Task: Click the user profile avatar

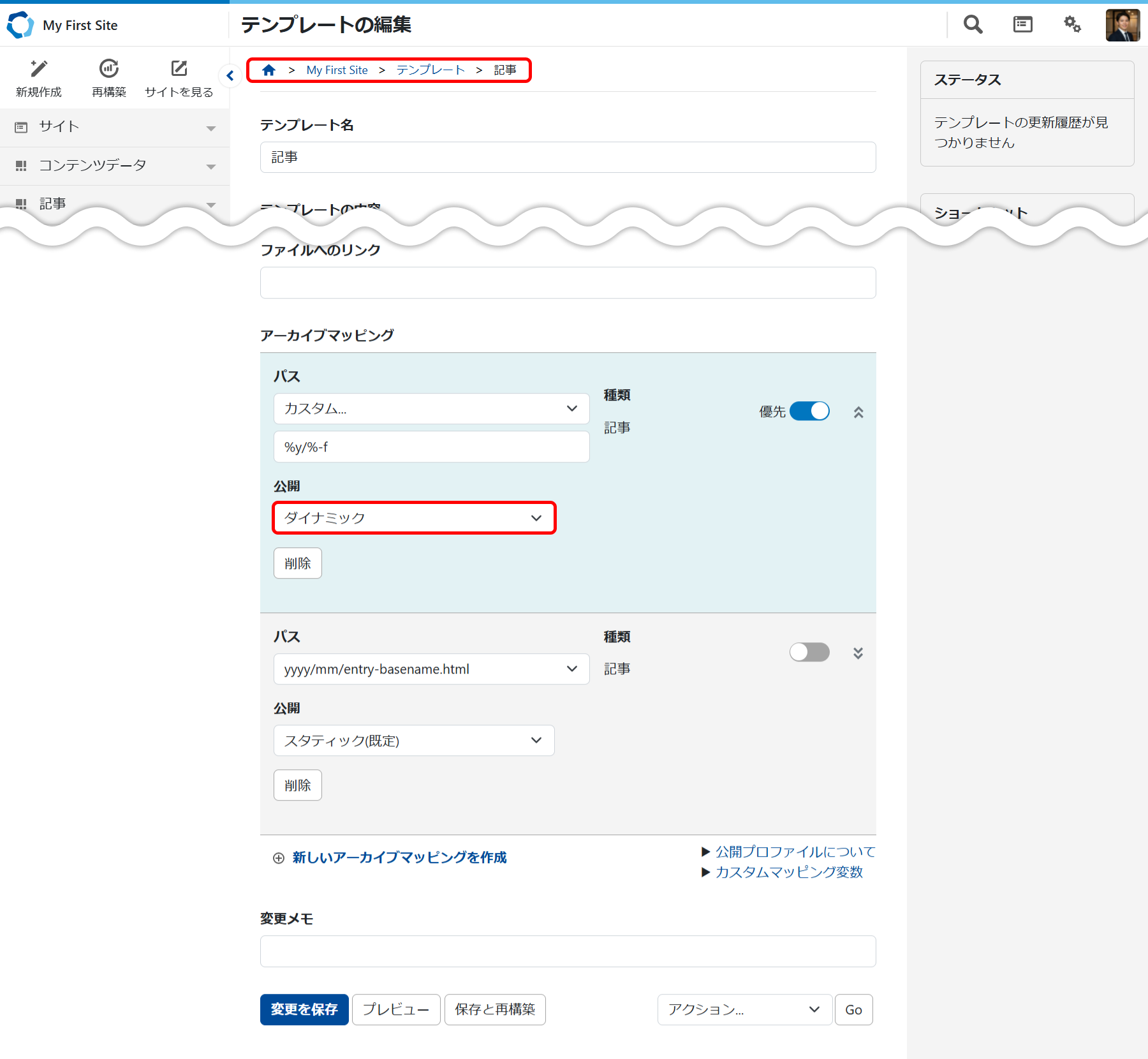Action: (x=1122, y=26)
